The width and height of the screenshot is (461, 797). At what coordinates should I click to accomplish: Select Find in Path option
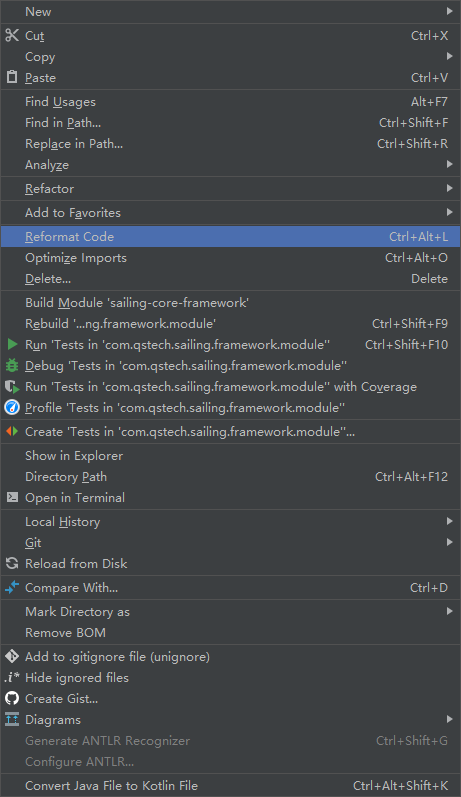pos(230,122)
